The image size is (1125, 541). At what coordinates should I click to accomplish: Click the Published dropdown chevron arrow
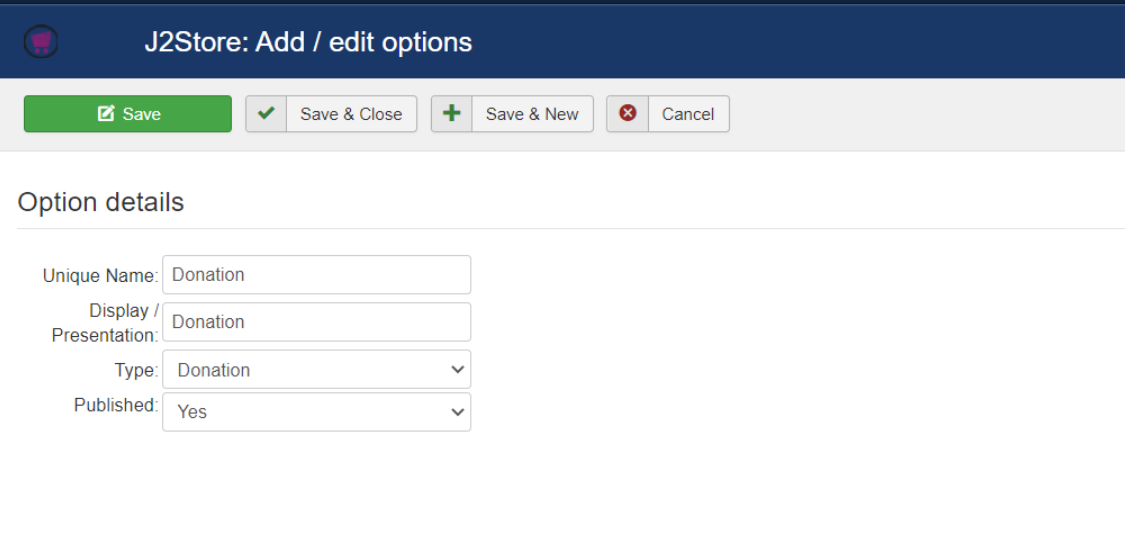[457, 412]
